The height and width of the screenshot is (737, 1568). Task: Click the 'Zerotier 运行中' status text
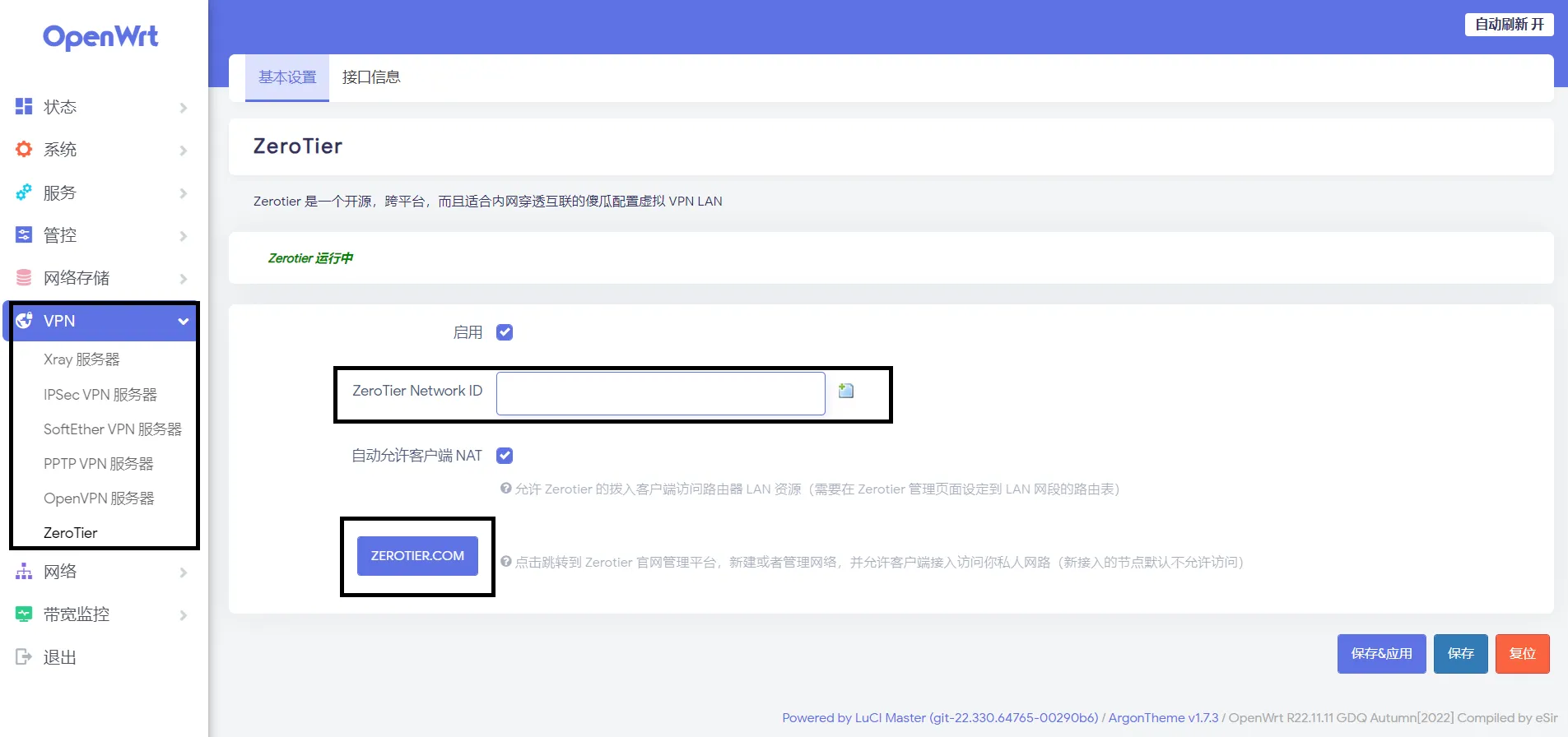coord(310,258)
